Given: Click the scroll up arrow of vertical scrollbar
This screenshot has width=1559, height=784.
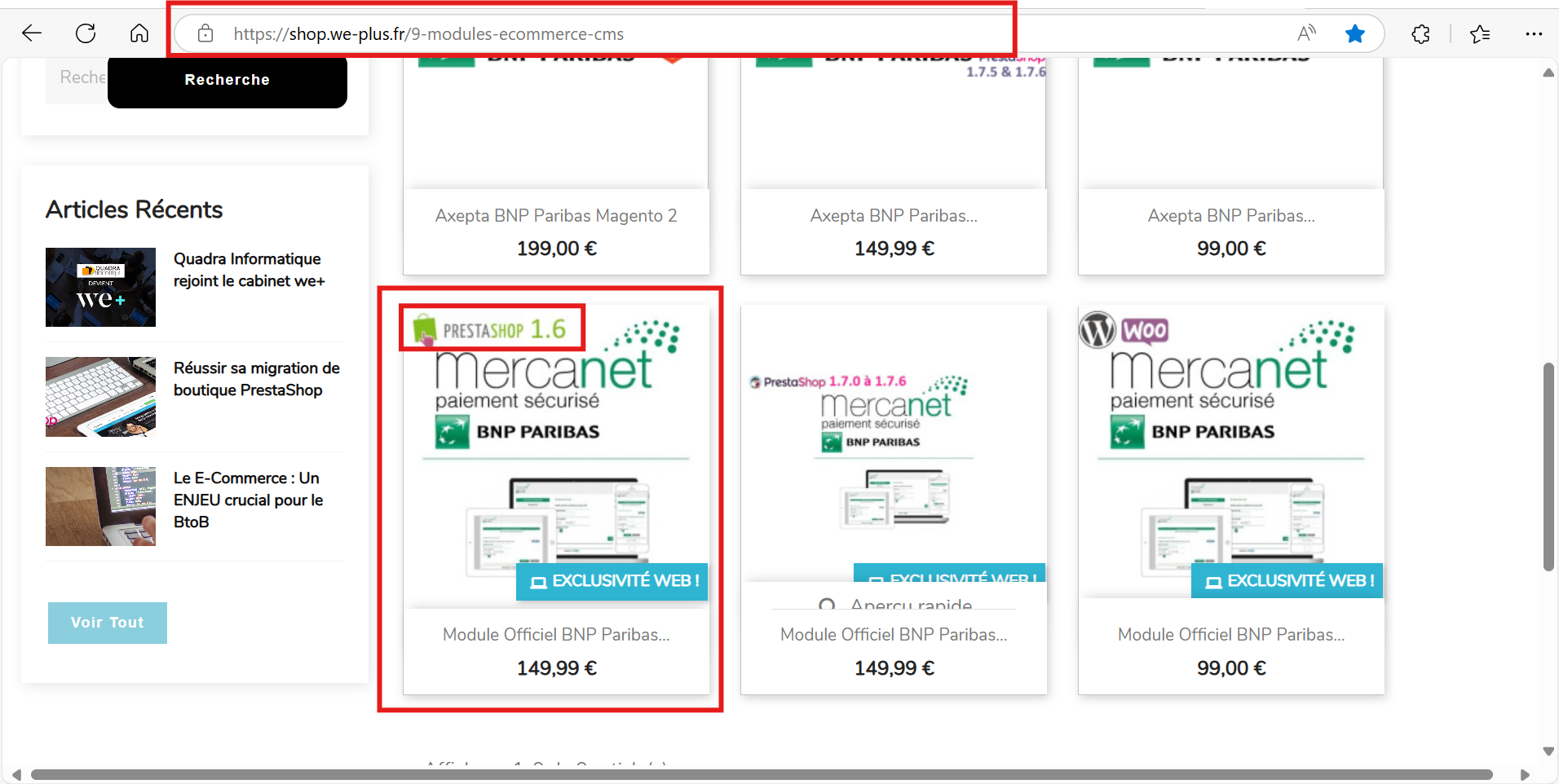Looking at the screenshot, I should 1548,73.
